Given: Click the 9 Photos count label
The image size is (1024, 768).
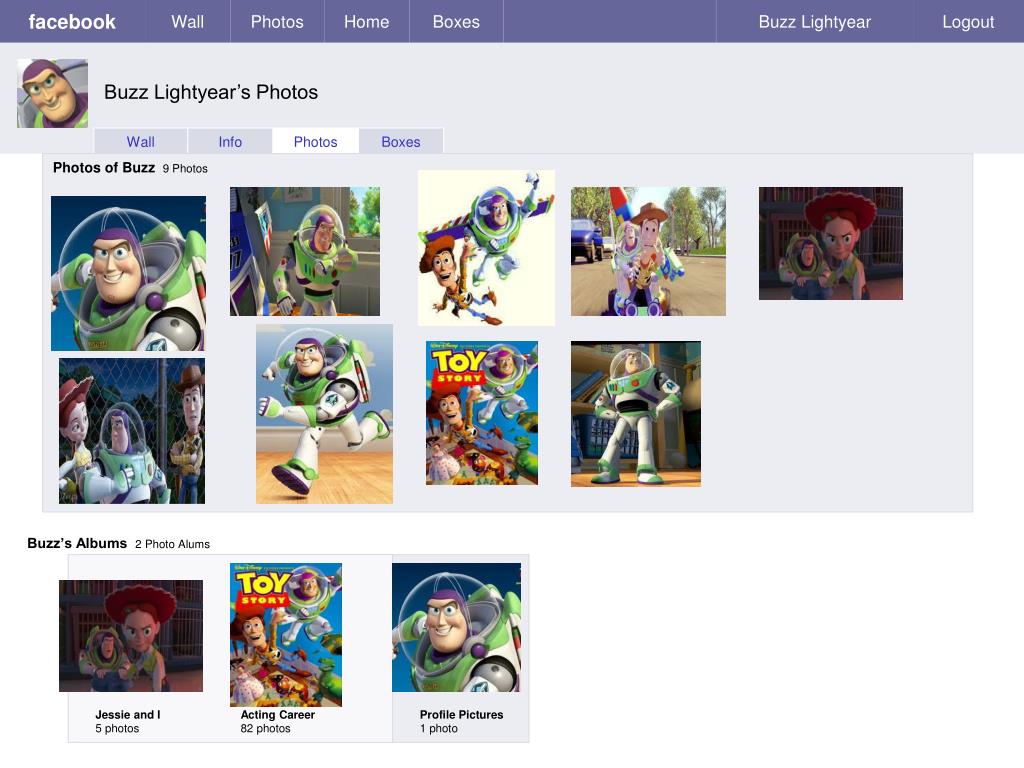Looking at the screenshot, I should pos(185,168).
